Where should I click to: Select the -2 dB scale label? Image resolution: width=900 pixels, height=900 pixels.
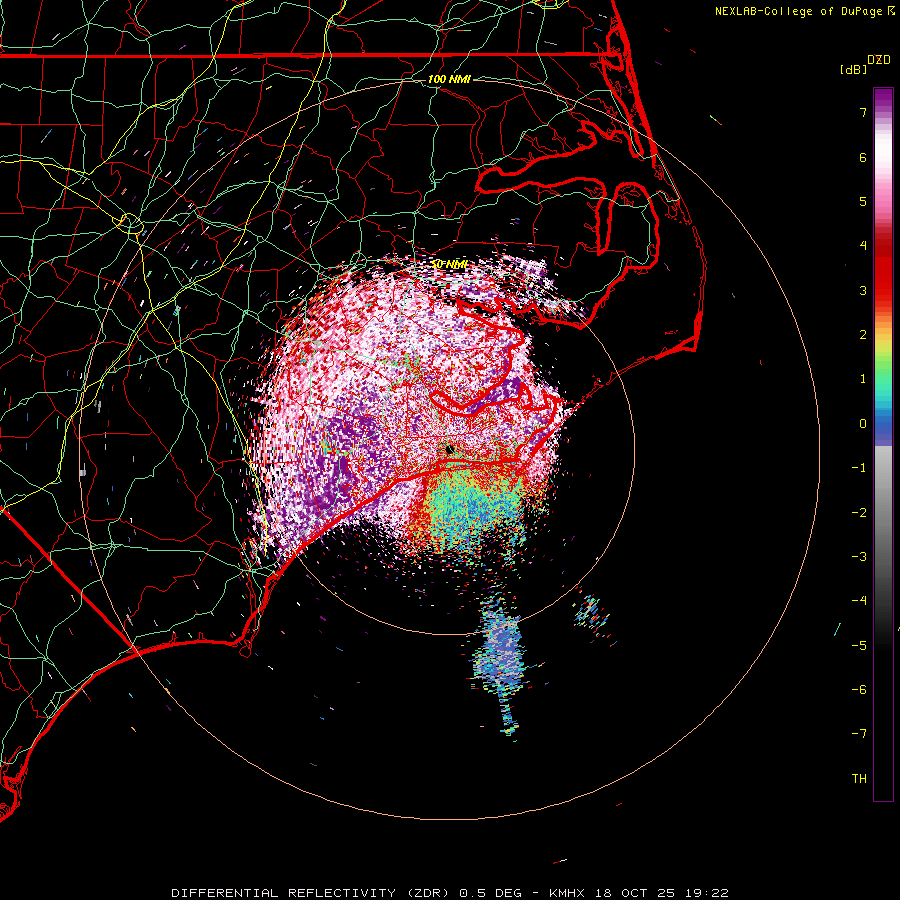859,513
